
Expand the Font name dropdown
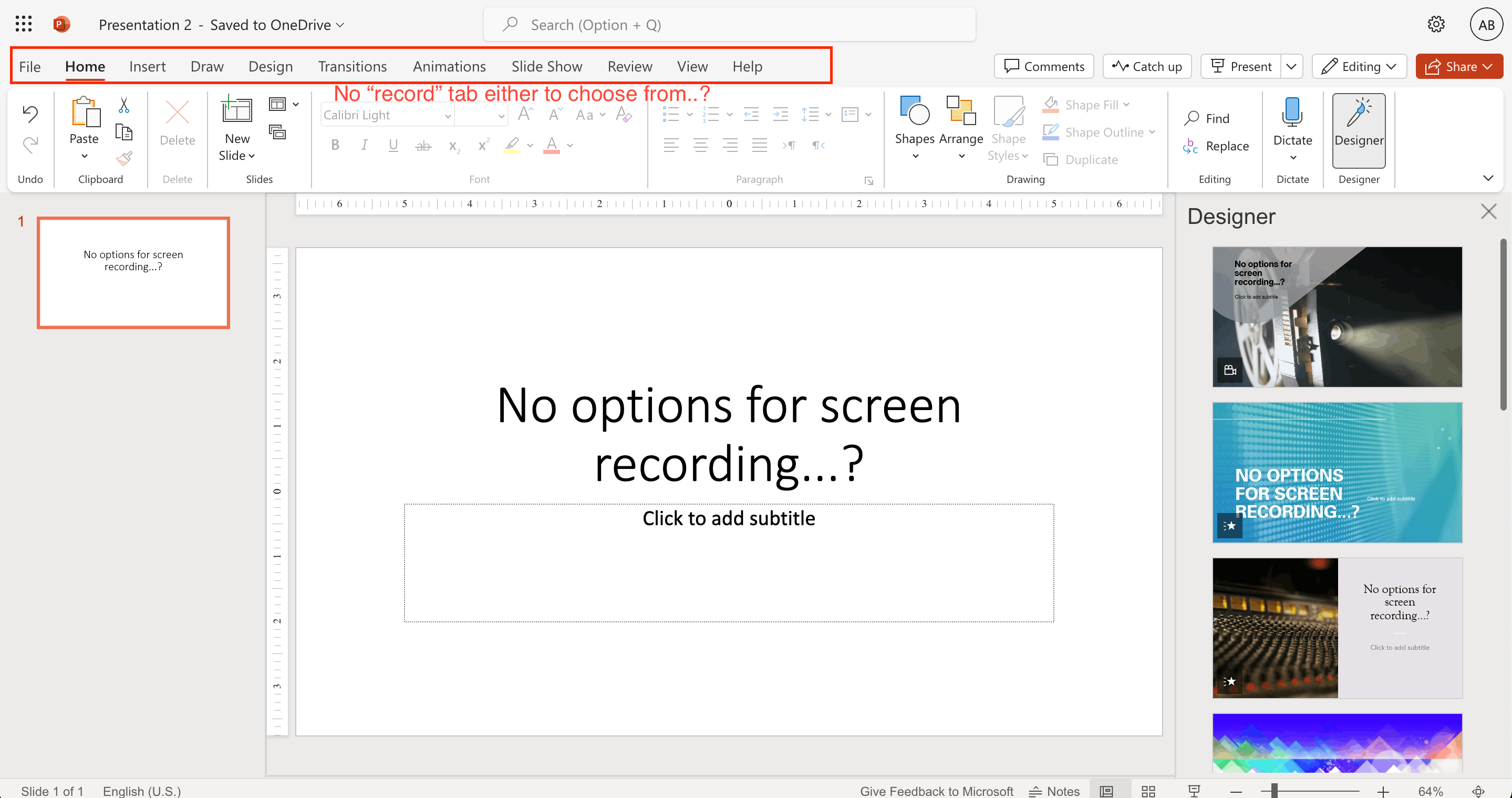click(x=447, y=116)
